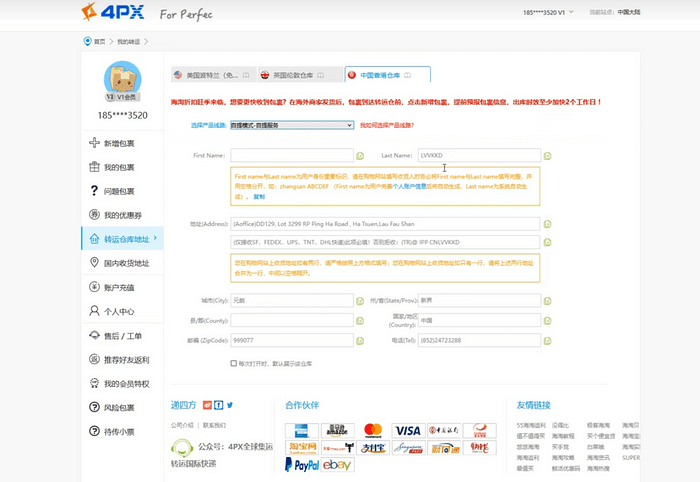Copy the ZipCode field using its icon
This screenshot has height=482, width=700.
(x=360, y=341)
